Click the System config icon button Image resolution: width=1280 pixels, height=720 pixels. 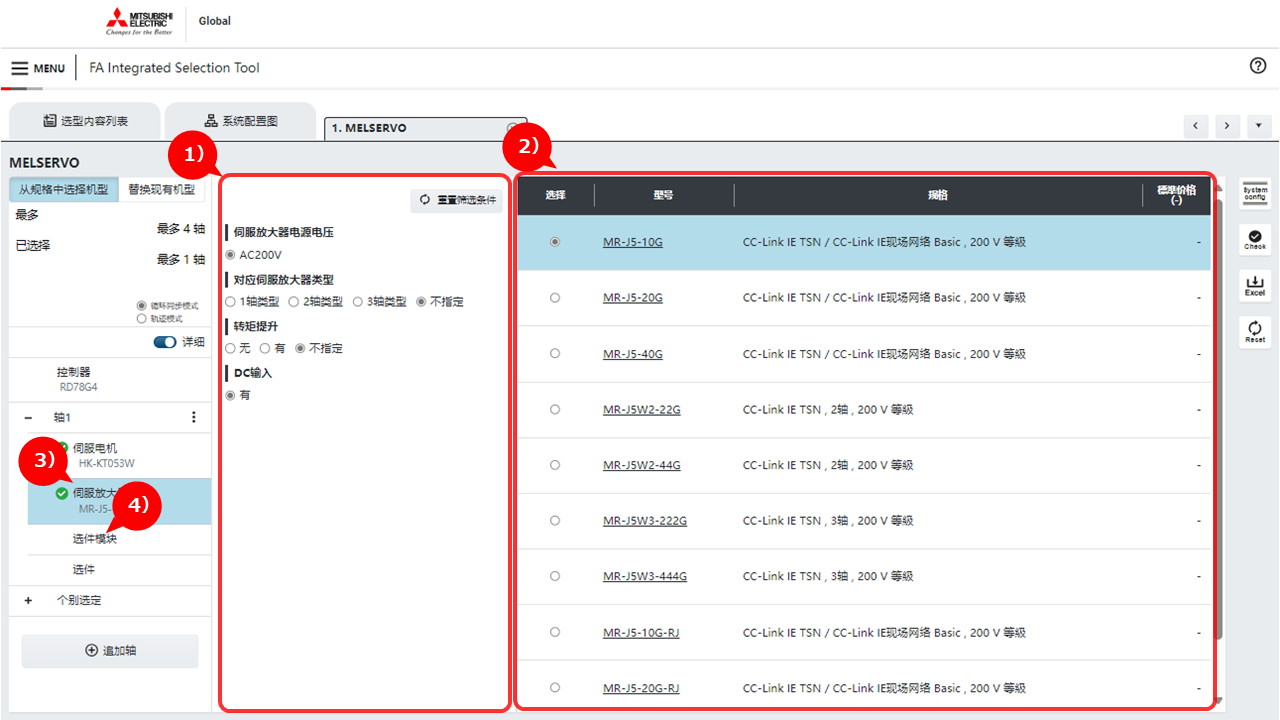point(1255,193)
